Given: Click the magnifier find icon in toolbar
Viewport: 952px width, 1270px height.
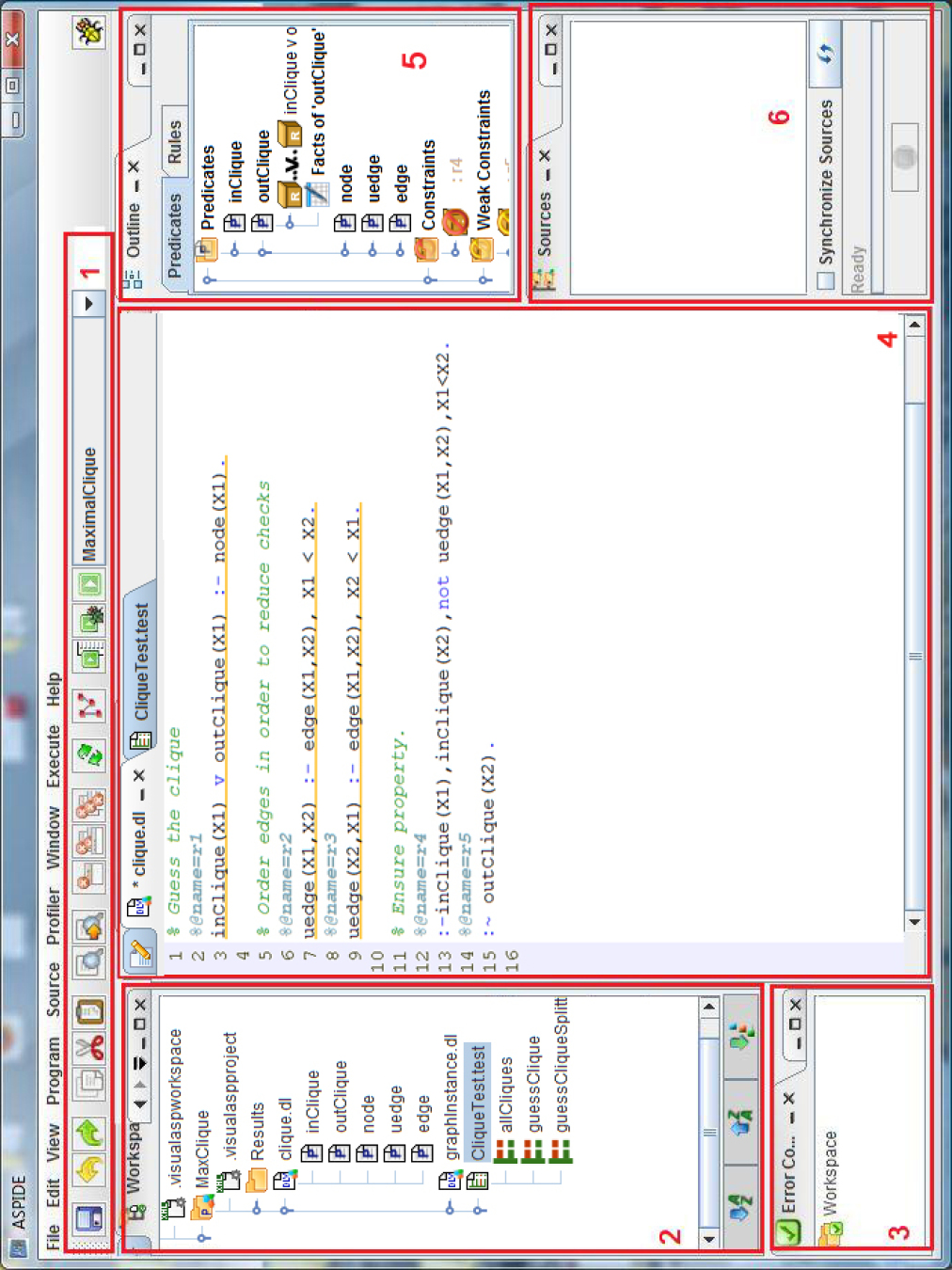Looking at the screenshot, I should pyautogui.click(x=89, y=961).
